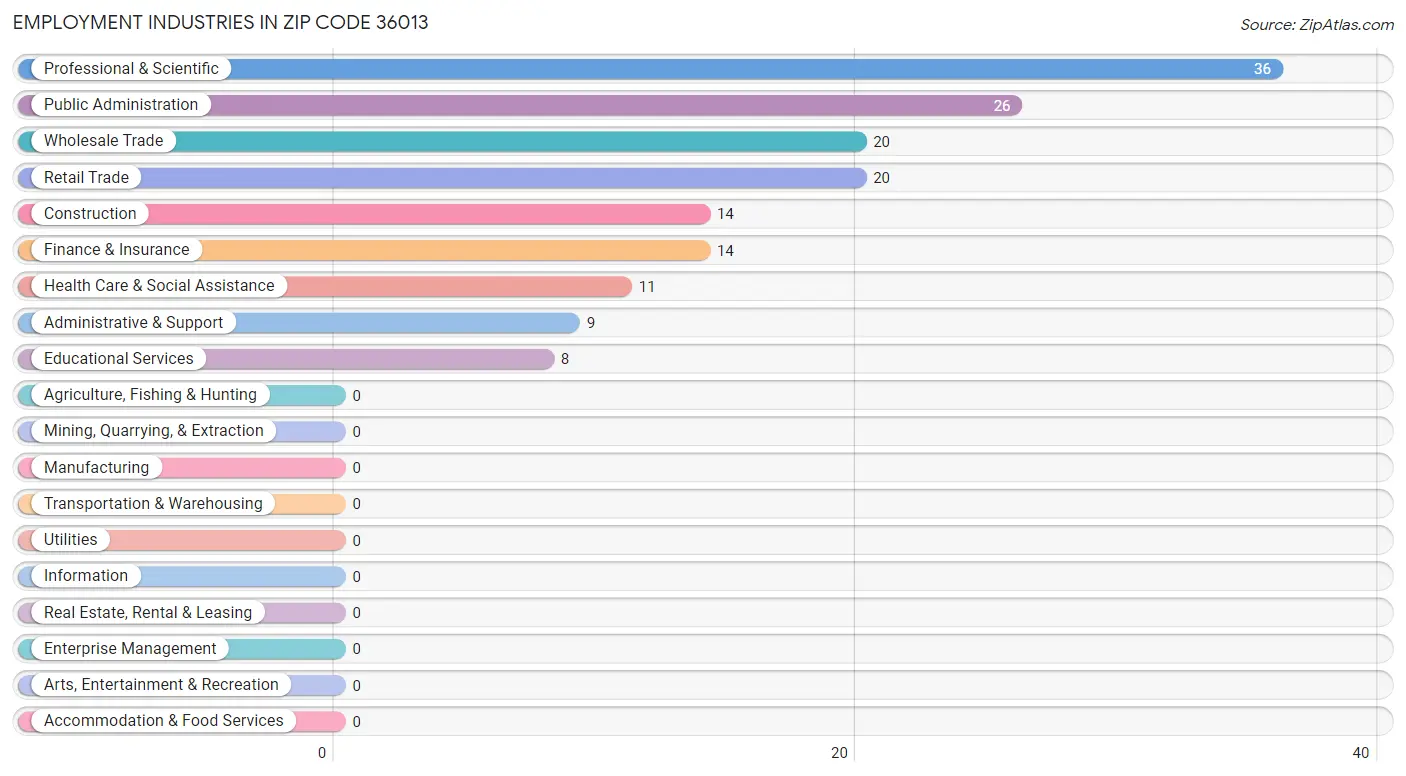
Task: Click the mauve Educational Services bar
Action: pos(286,359)
